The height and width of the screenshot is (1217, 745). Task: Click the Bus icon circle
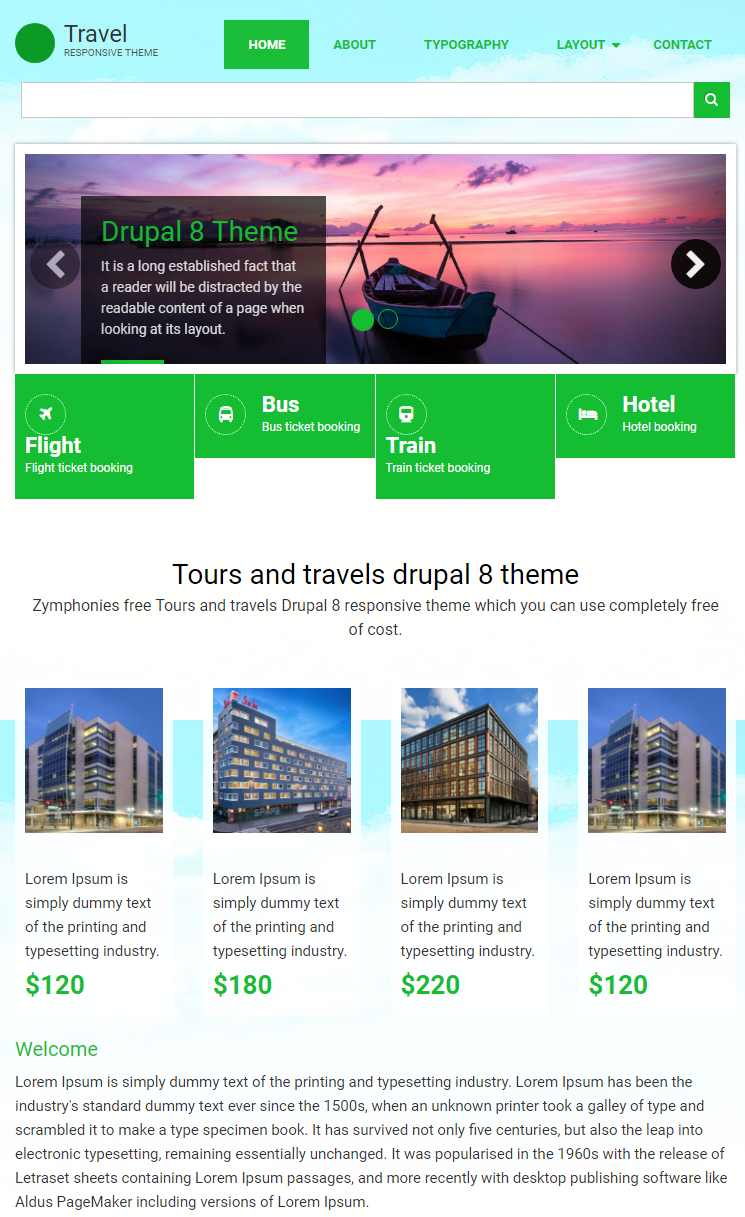click(x=226, y=414)
